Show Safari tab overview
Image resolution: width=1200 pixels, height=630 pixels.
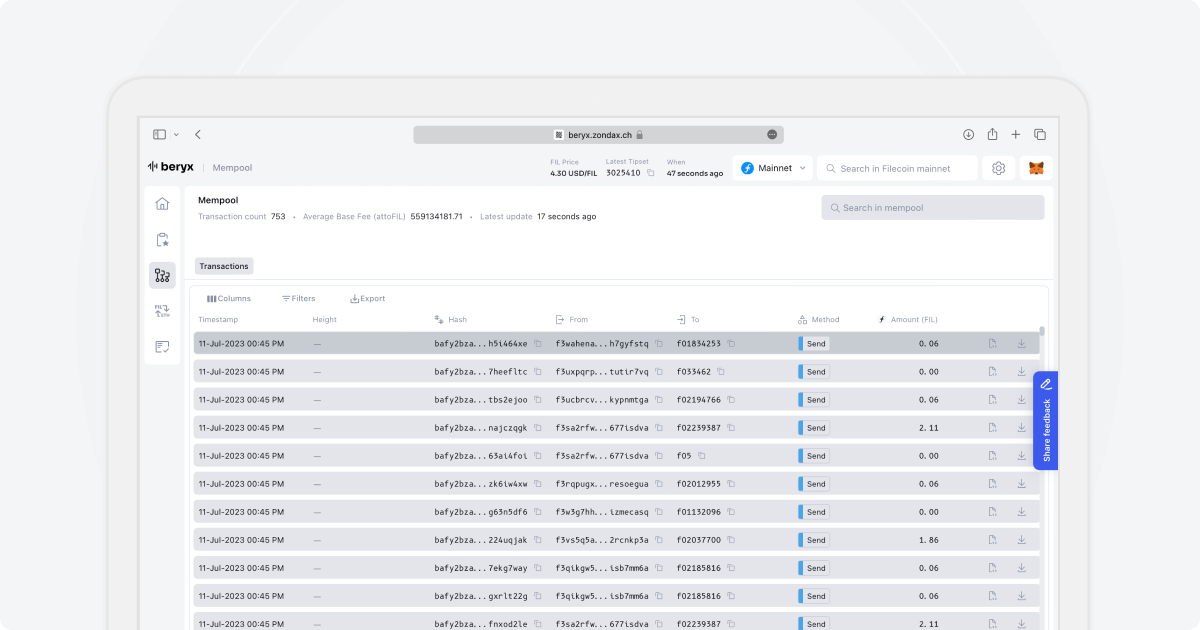(1040, 134)
